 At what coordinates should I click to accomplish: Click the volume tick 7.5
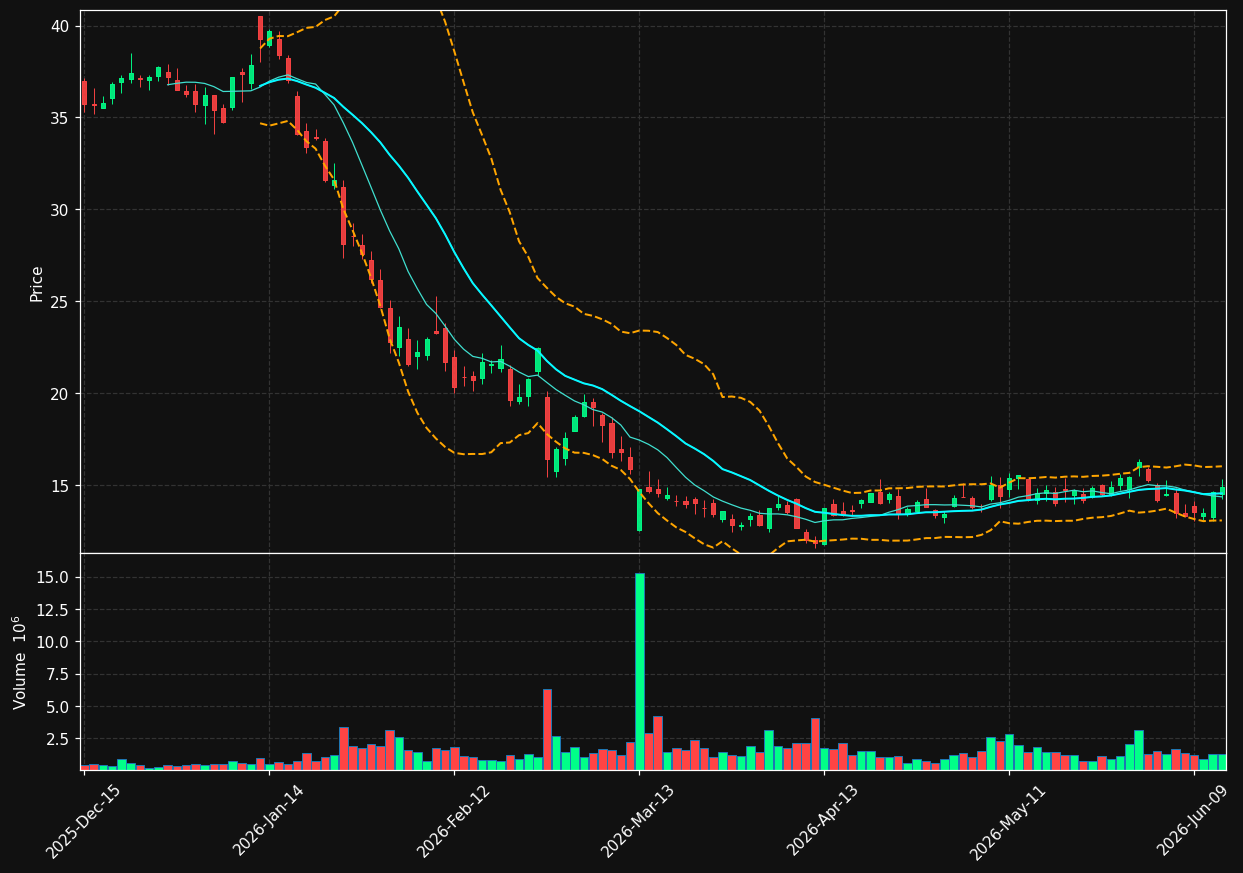tap(58, 674)
